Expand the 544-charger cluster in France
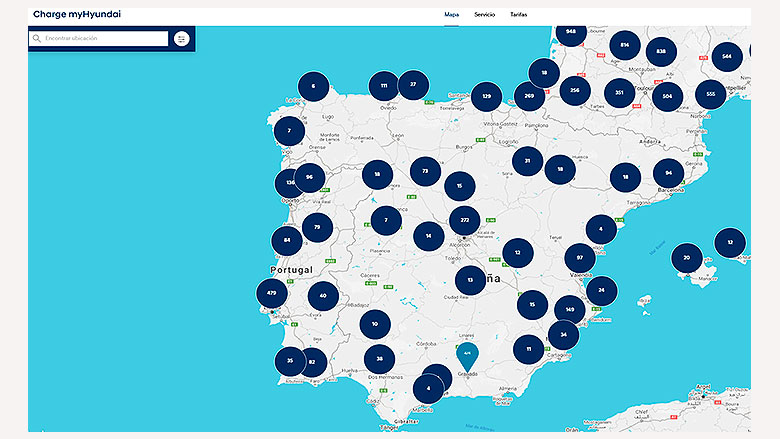The image size is (780, 439). pos(727,57)
